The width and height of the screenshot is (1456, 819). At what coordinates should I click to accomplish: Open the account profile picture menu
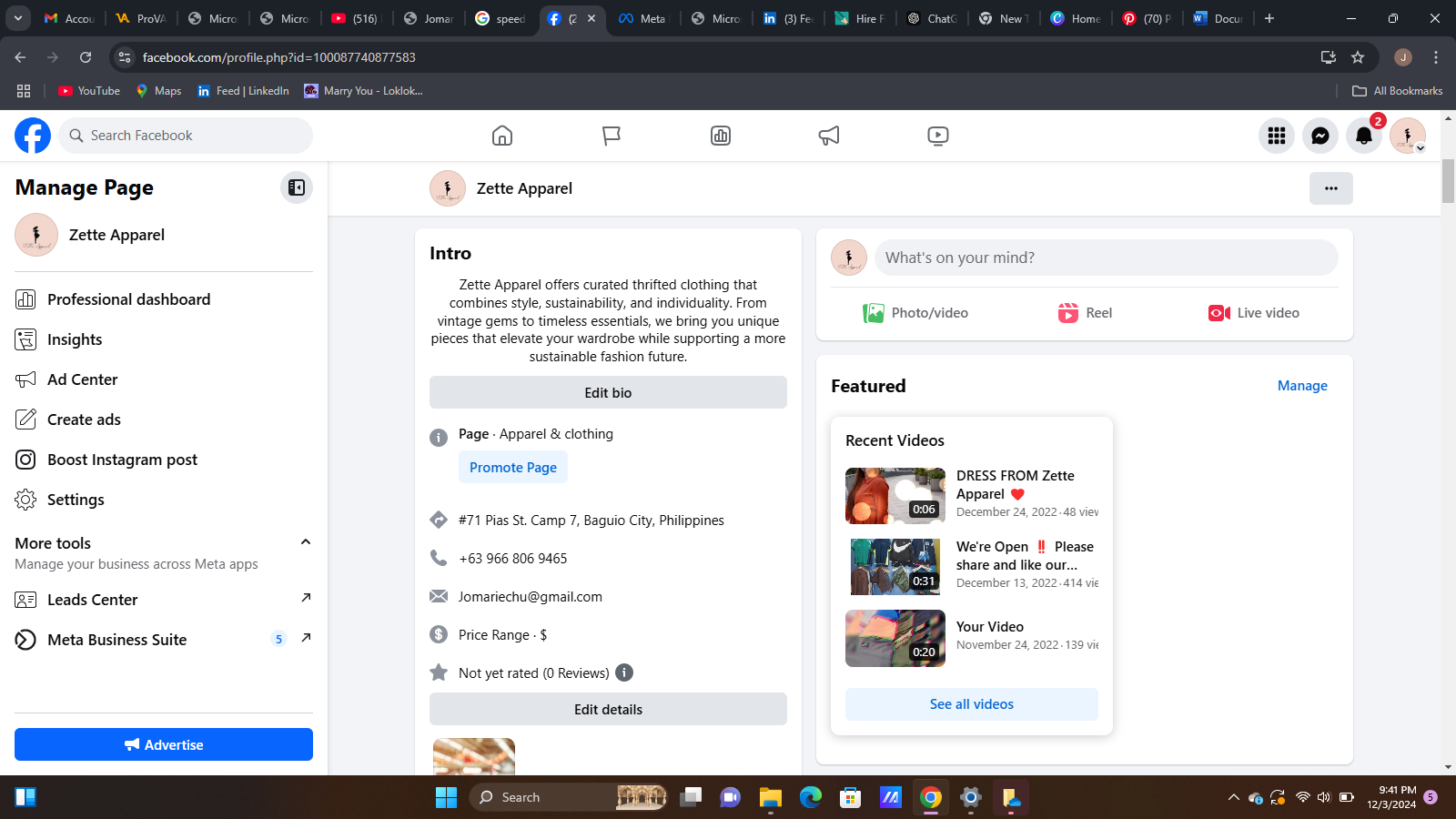coord(1408,136)
